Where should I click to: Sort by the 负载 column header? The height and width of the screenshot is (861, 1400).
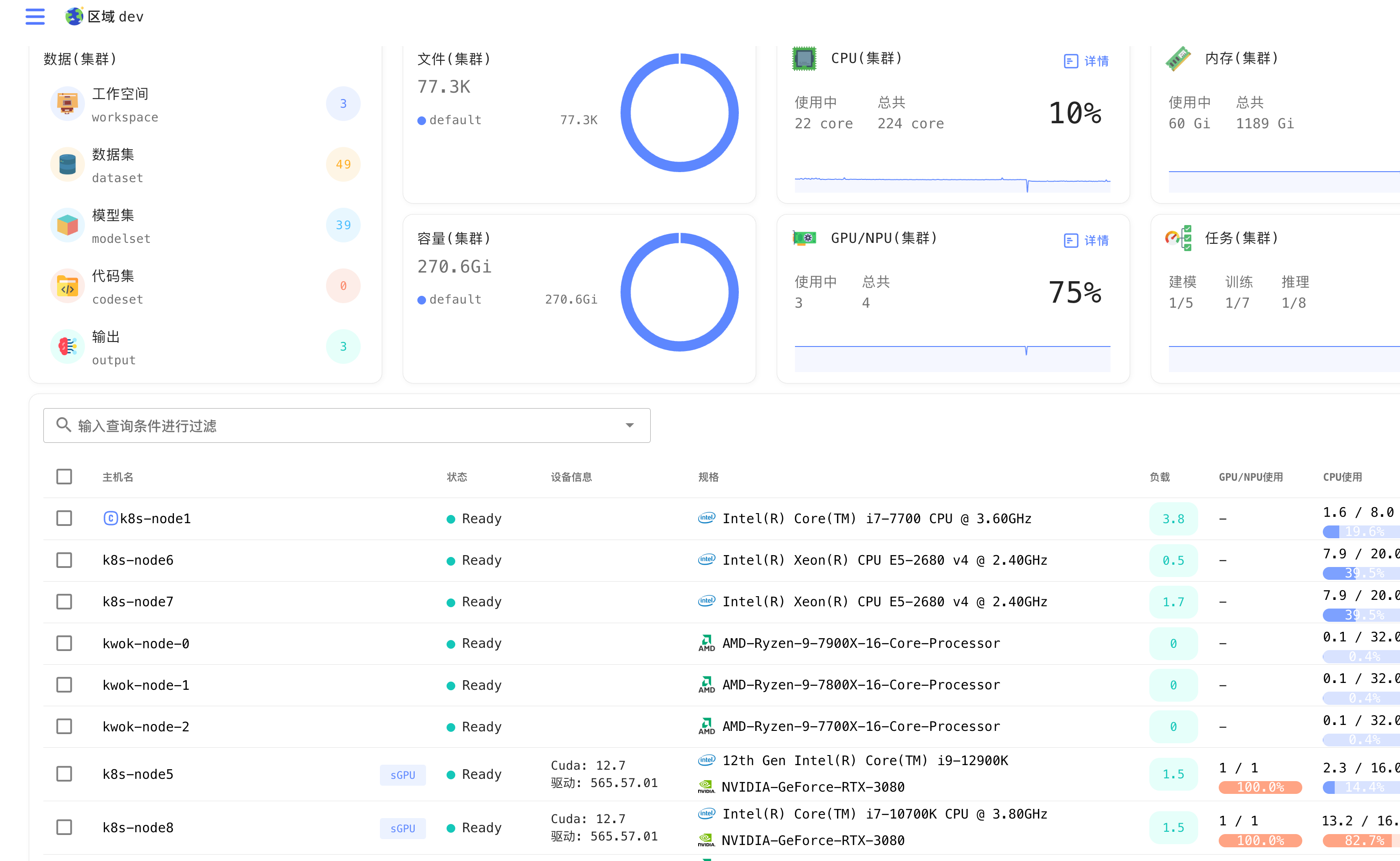pyautogui.click(x=1160, y=477)
